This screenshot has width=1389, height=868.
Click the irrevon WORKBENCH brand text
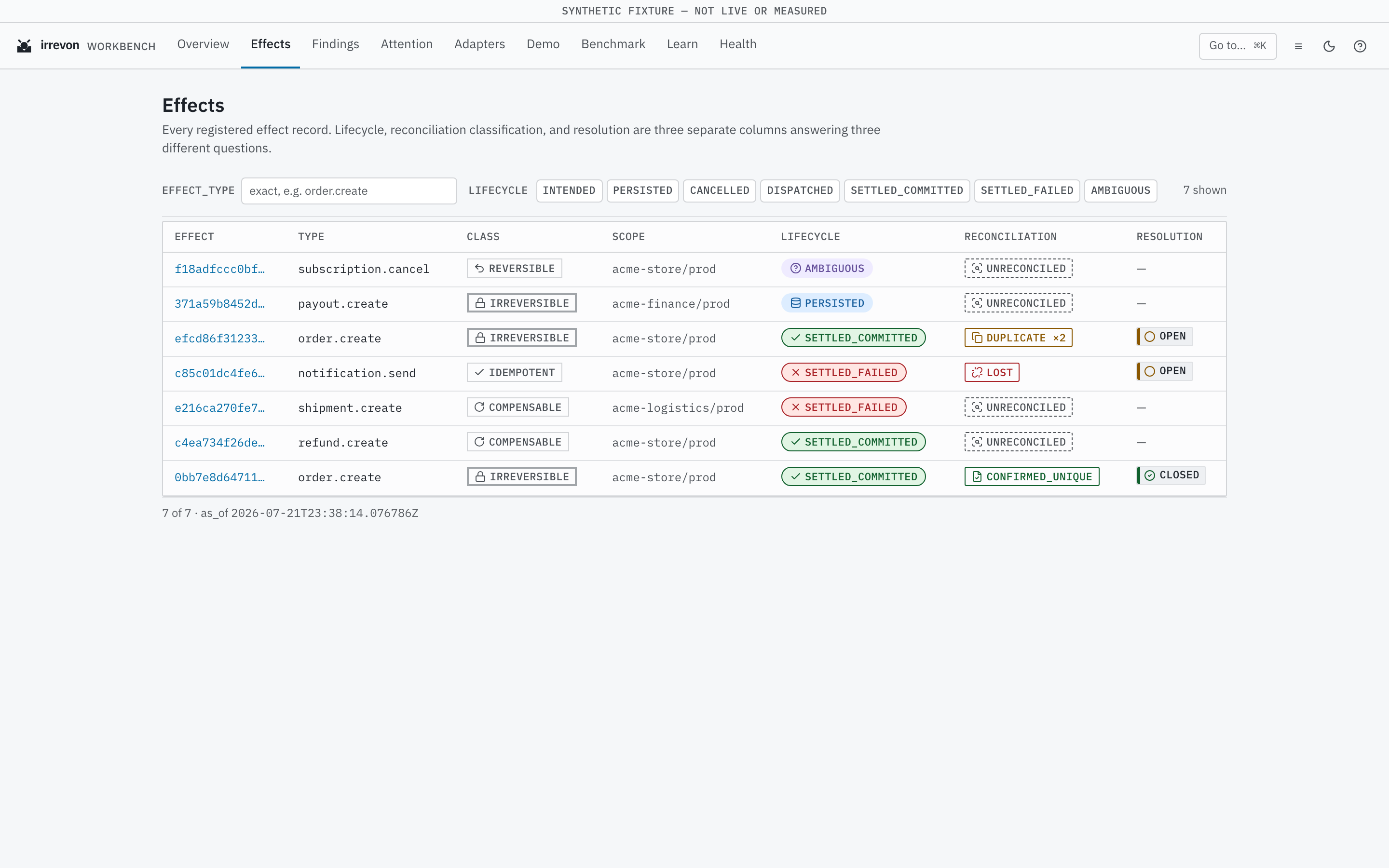[x=97, y=46]
